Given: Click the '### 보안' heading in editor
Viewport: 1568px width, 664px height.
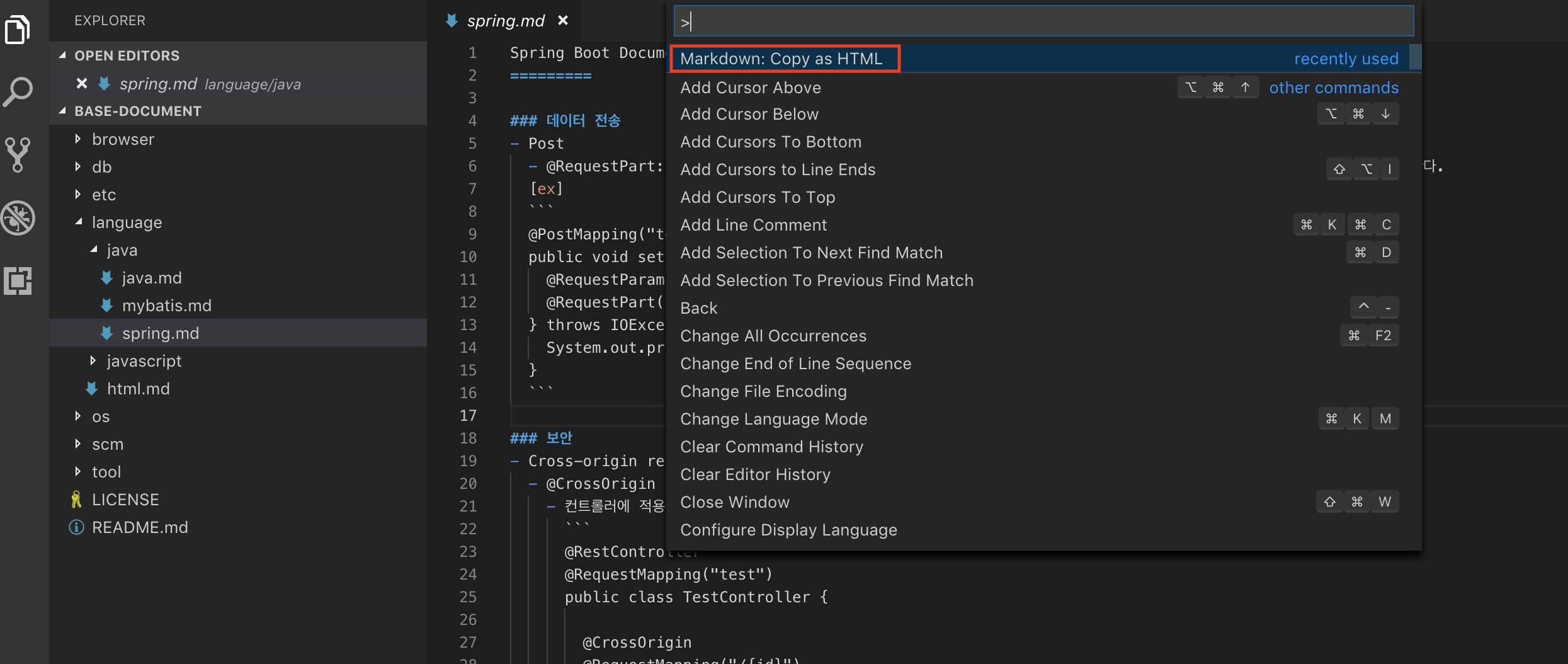Looking at the screenshot, I should coord(541,438).
